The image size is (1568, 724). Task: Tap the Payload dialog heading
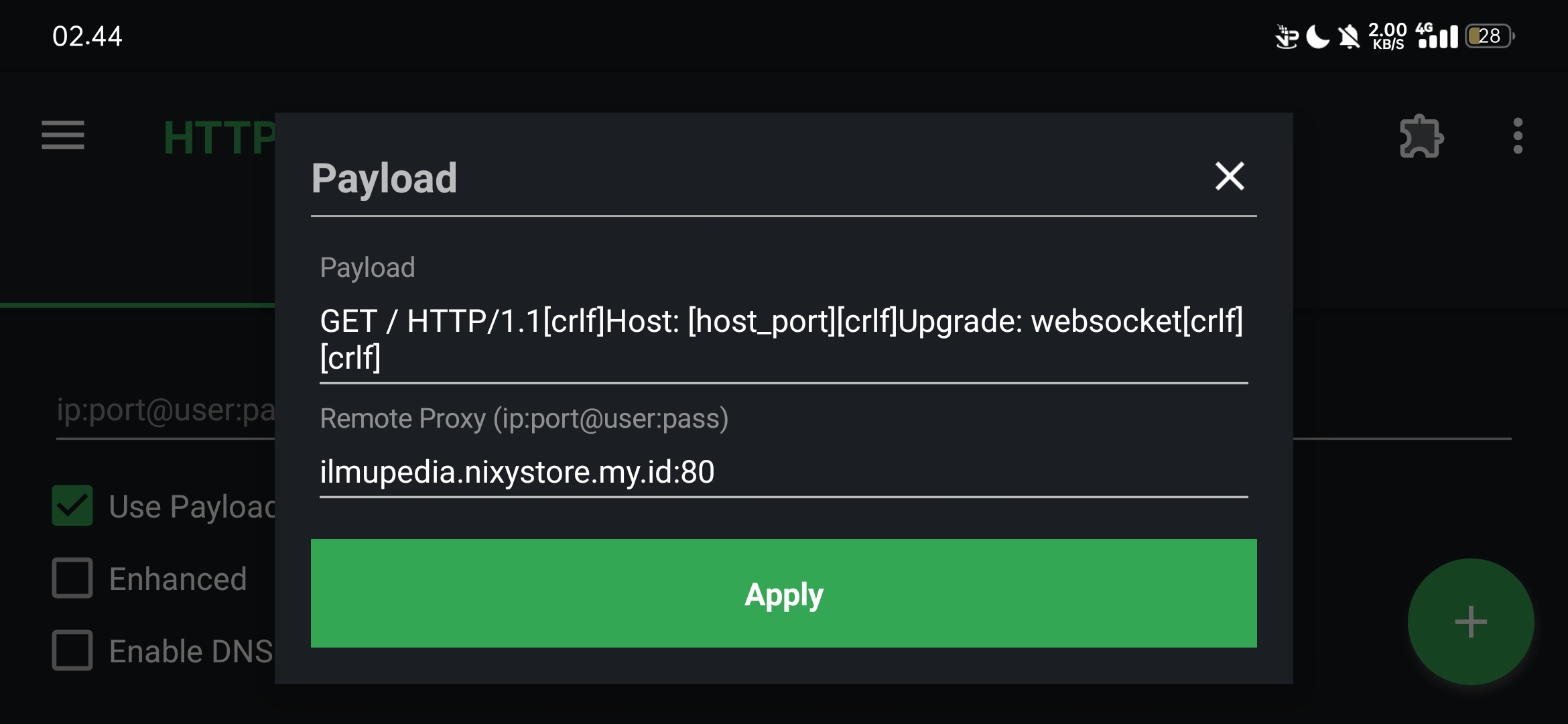coord(384,178)
